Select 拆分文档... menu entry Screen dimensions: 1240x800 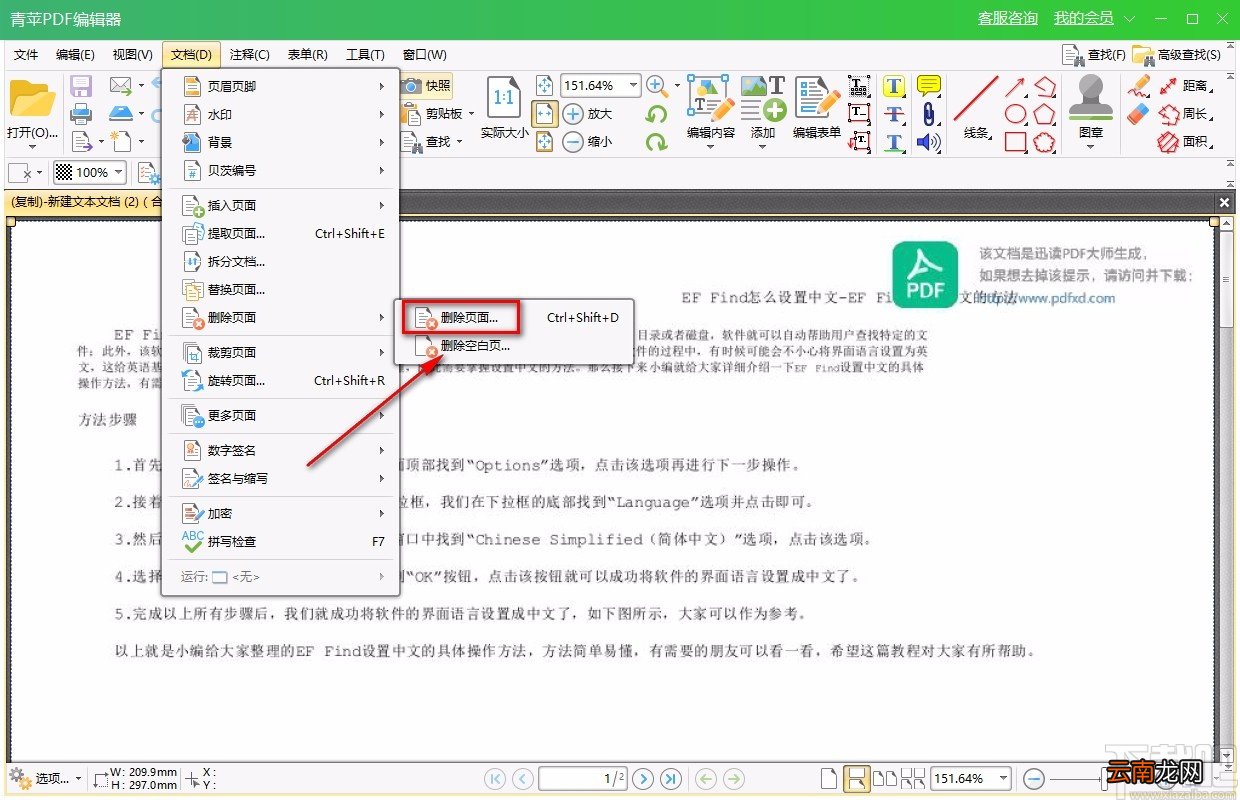click(x=281, y=261)
